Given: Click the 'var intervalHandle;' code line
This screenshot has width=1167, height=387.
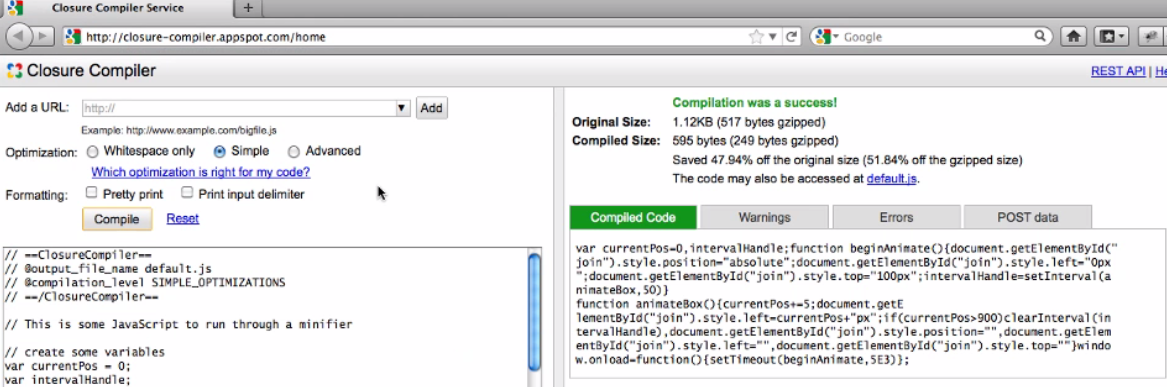Looking at the screenshot, I should point(68,380).
